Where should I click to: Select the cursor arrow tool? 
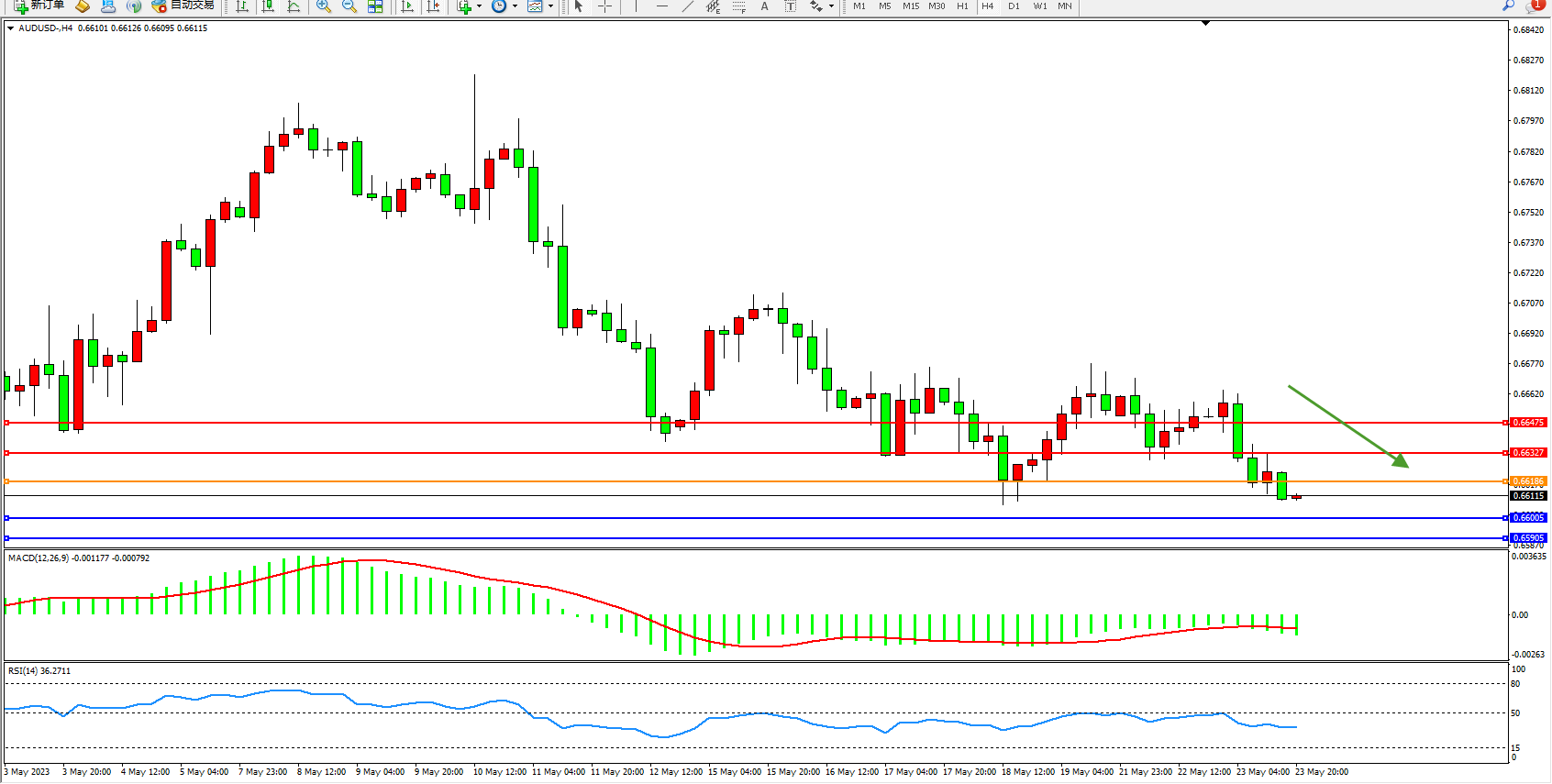click(x=579, y=6)
